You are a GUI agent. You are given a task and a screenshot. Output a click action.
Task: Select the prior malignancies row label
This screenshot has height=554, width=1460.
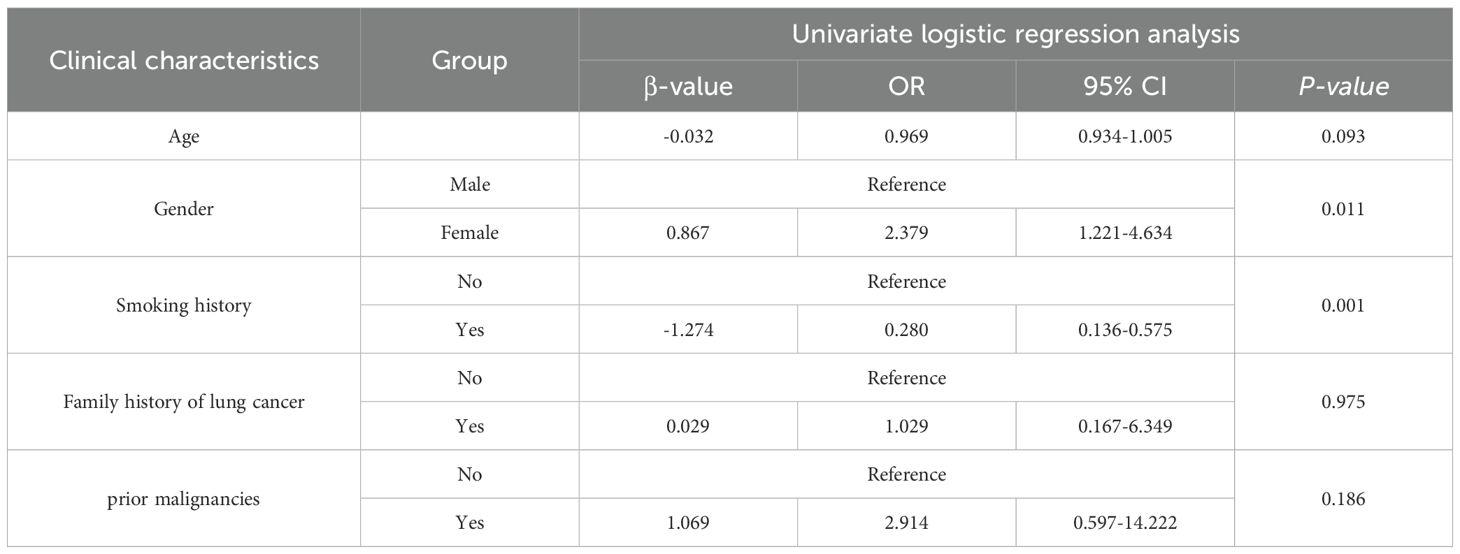click(x=184, y=498)
